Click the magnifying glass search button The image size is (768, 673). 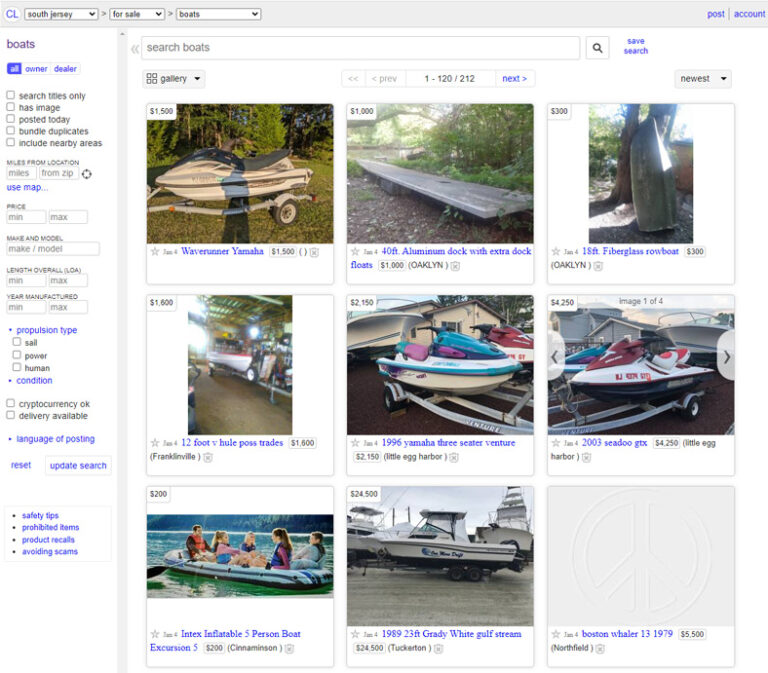tap(597, 48)
